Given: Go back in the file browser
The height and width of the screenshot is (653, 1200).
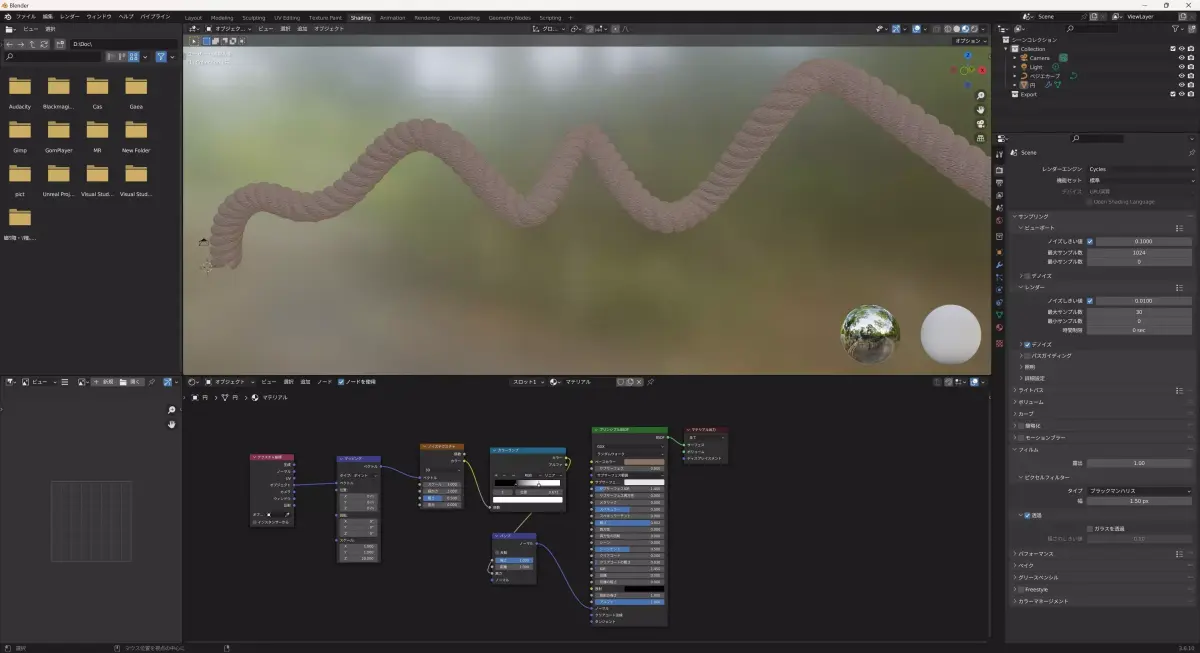Looking at the screenshot, I should tap(10, 44).
